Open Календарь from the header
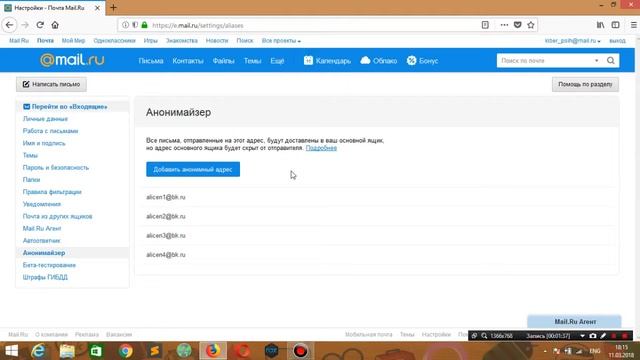Image resolution: width=640 pixels, height=360 pixels. (327, 61)
